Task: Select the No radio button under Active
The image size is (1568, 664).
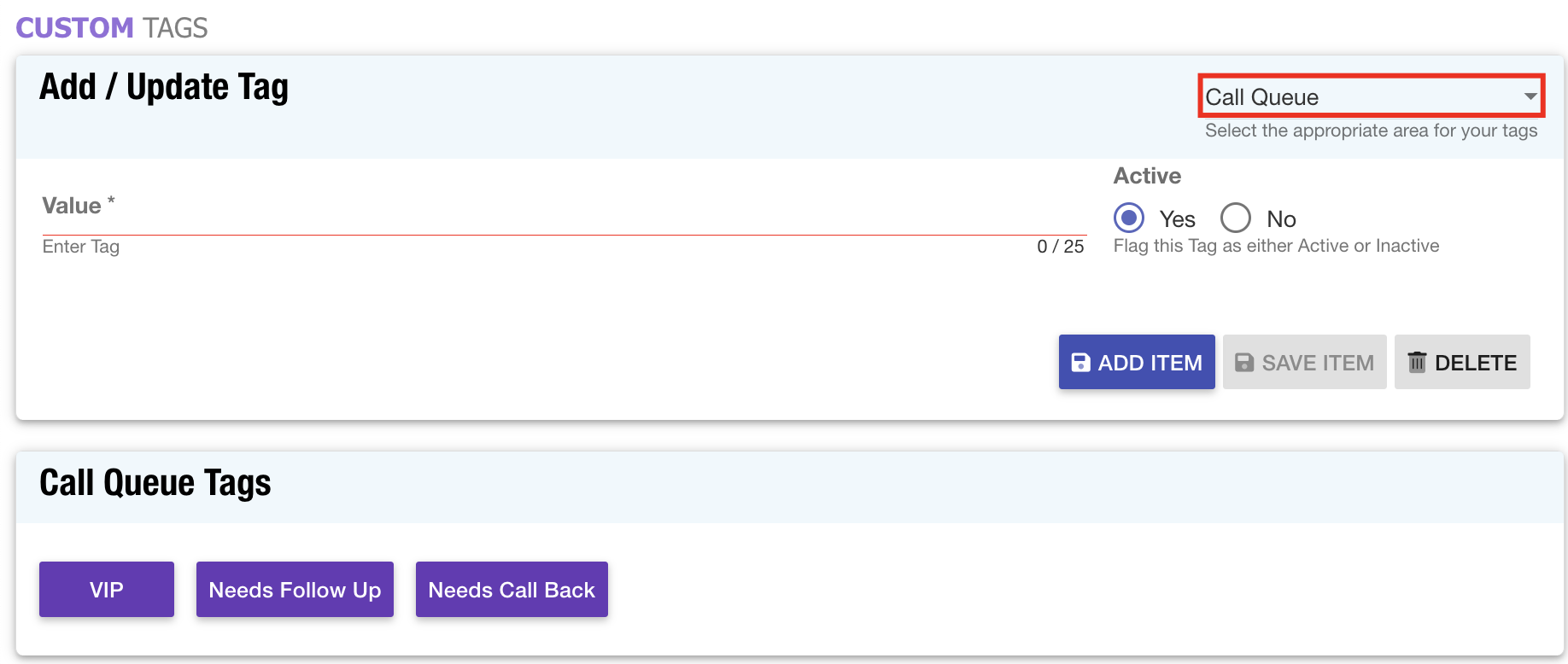Action: click(1235, 218)
